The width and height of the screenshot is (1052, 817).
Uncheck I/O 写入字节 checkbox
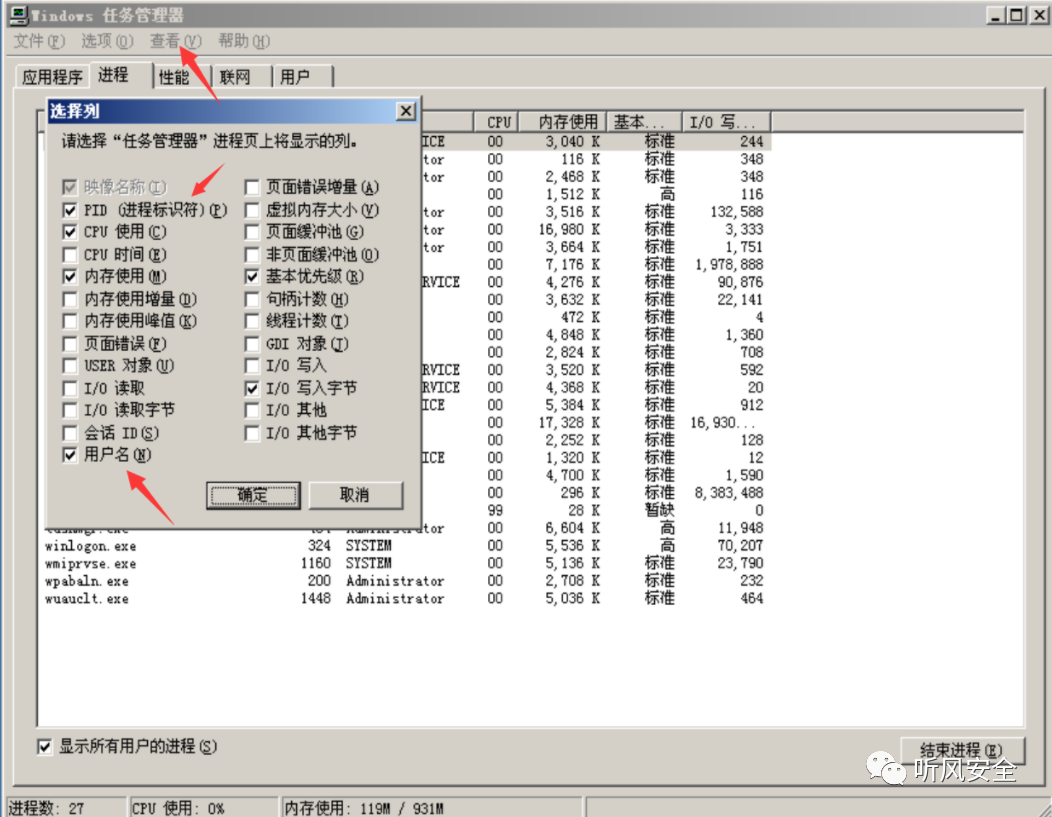point(252,388)
